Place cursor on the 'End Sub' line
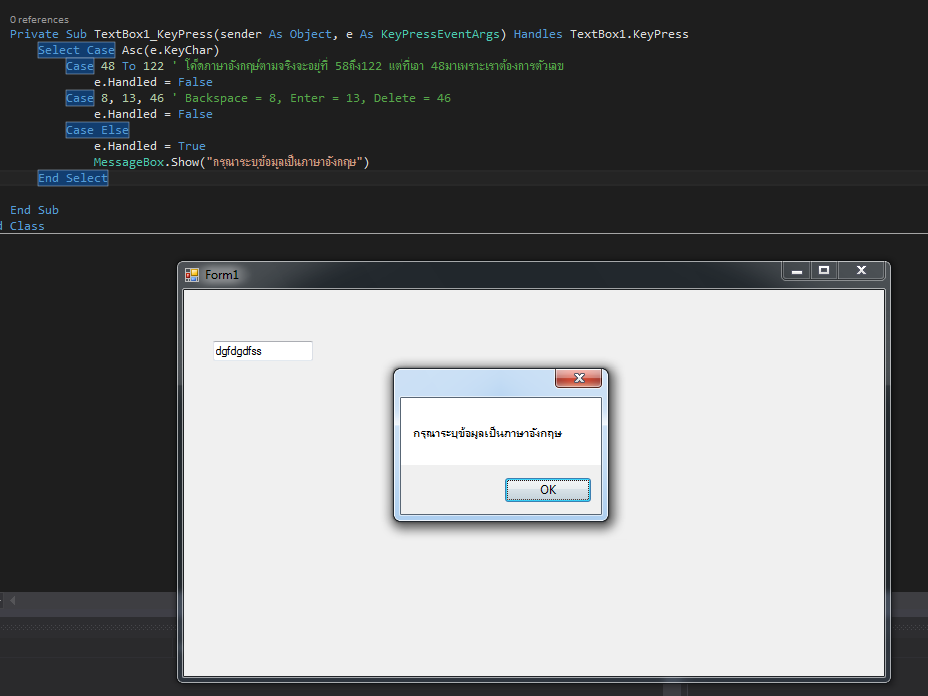The width and height of the screenshot is (928, 696). coord(34,210)
